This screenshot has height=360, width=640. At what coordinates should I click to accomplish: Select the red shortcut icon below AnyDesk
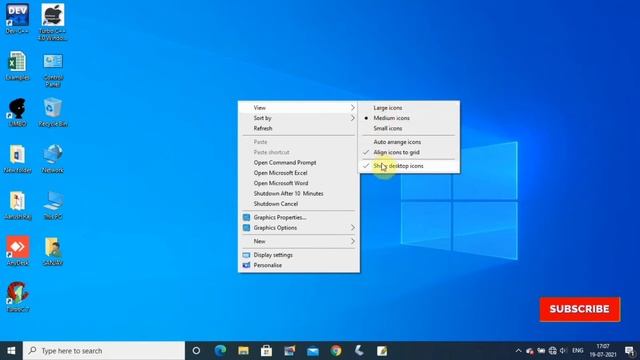coord(17,297)
